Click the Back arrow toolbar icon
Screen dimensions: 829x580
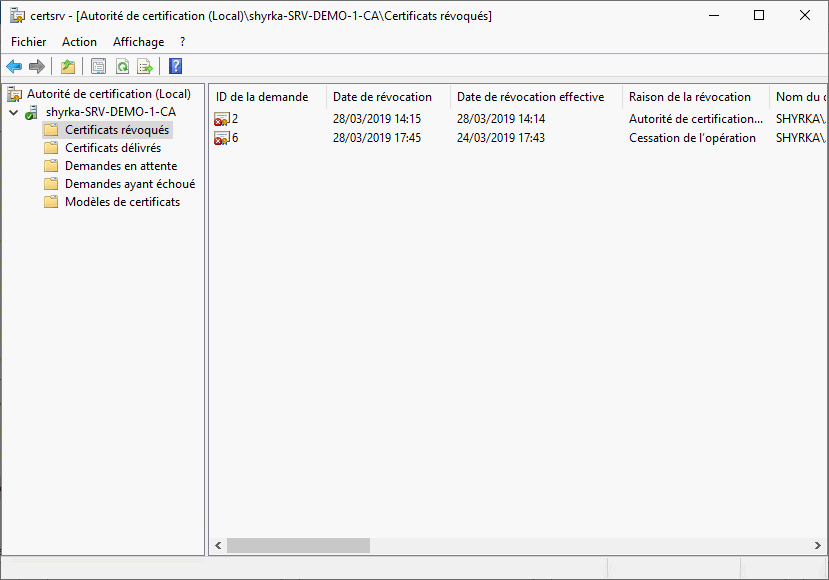(x=14, y=67)
